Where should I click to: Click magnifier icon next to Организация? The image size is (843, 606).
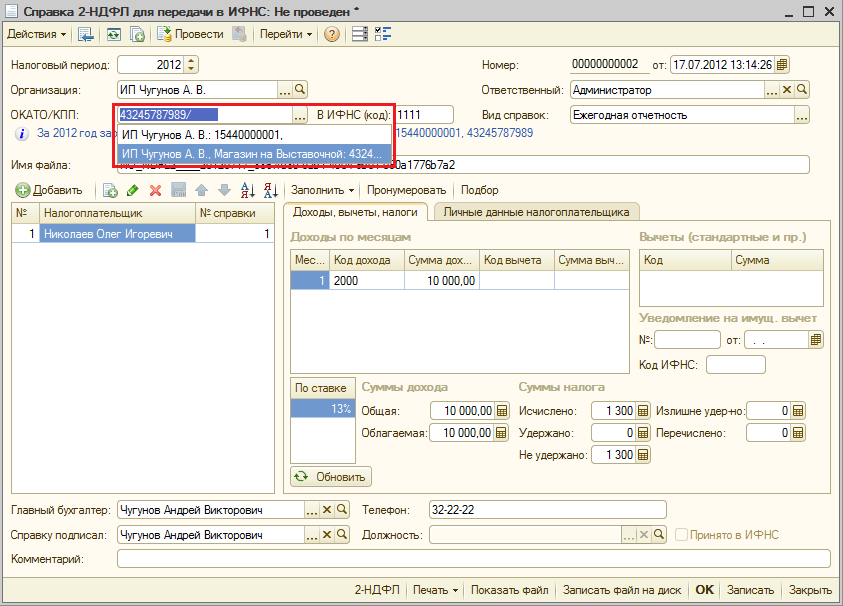(299, 89)
